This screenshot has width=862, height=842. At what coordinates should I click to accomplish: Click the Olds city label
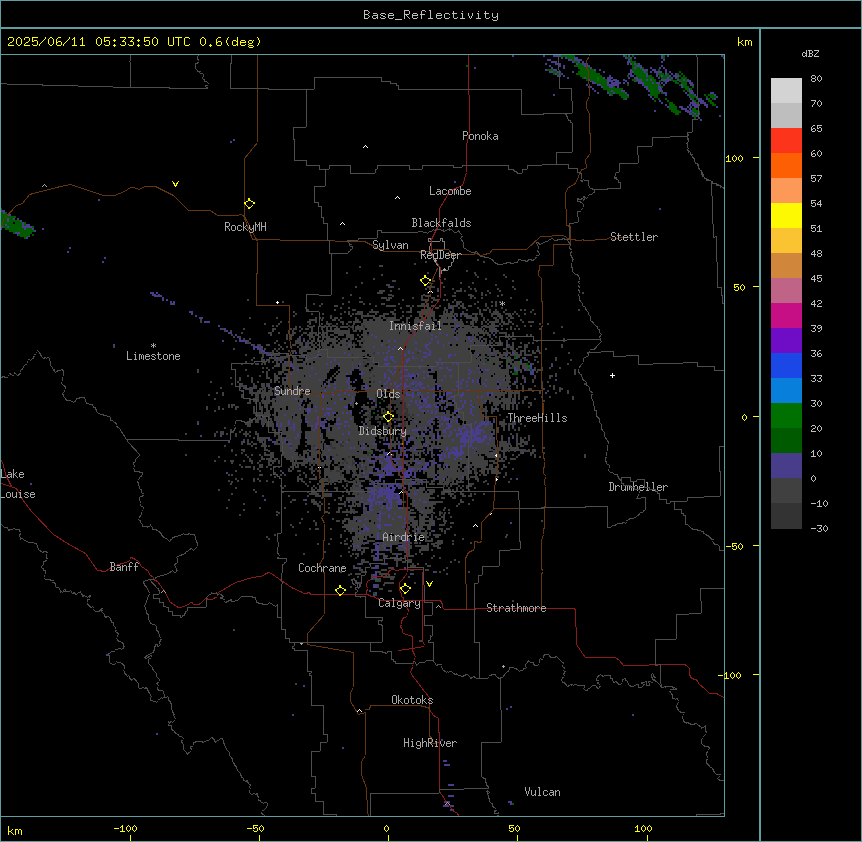coord(388,394)
